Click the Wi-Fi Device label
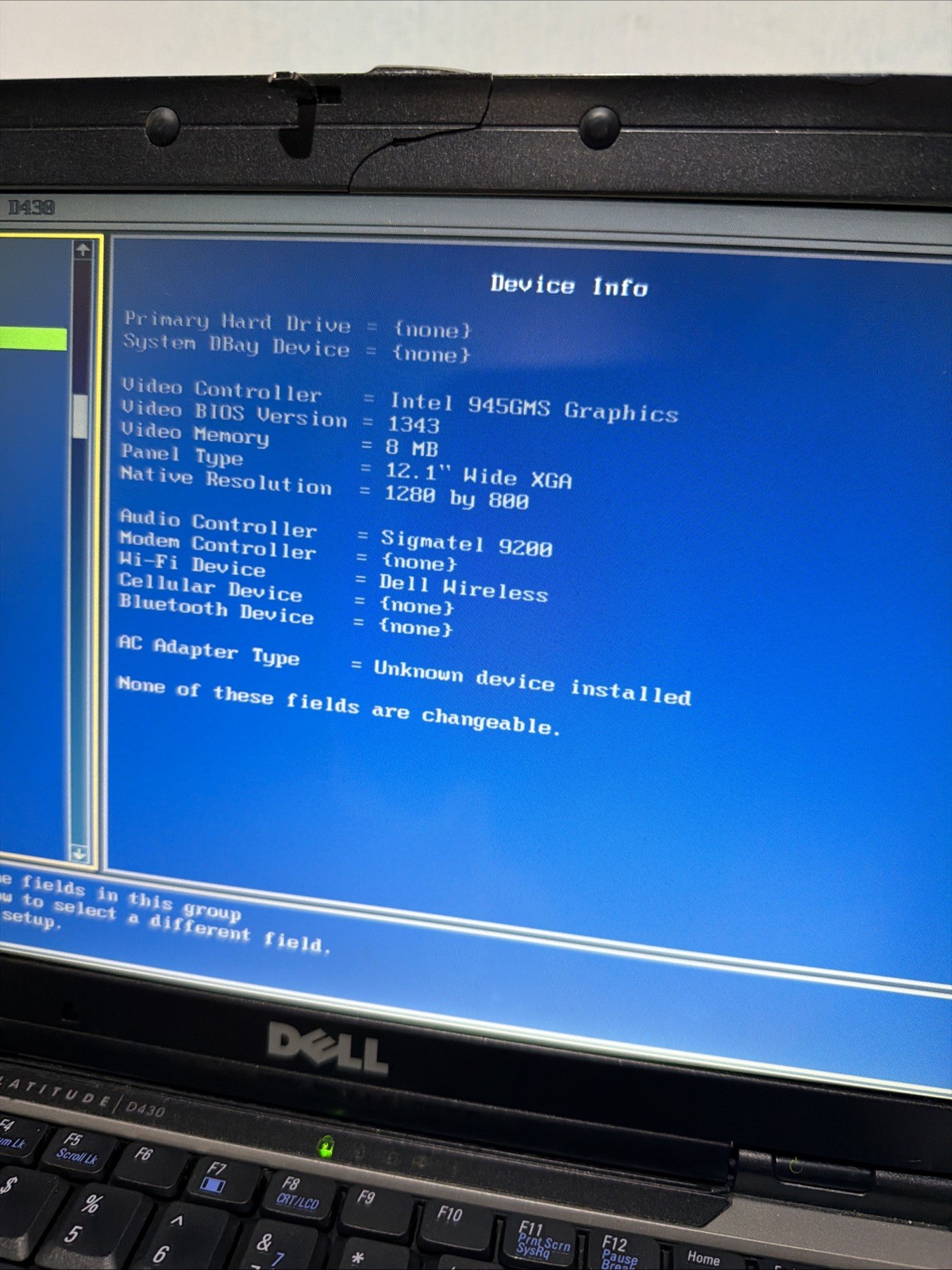The height and width of the screenshot is (1270, 952). pos(192,564)
